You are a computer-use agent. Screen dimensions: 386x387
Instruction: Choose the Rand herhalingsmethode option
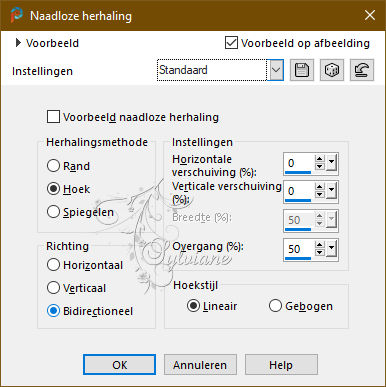[x=53, y=166]
